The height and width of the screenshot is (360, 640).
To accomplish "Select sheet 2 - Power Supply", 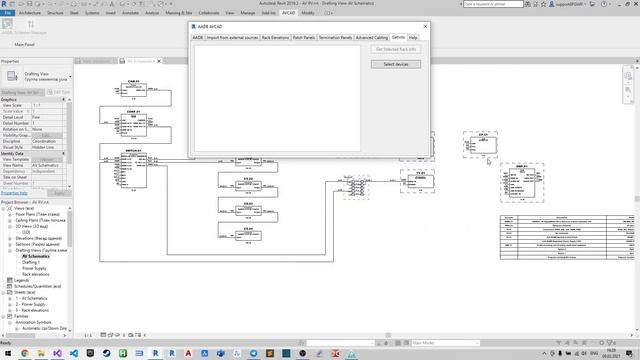I will click(31, 304).
